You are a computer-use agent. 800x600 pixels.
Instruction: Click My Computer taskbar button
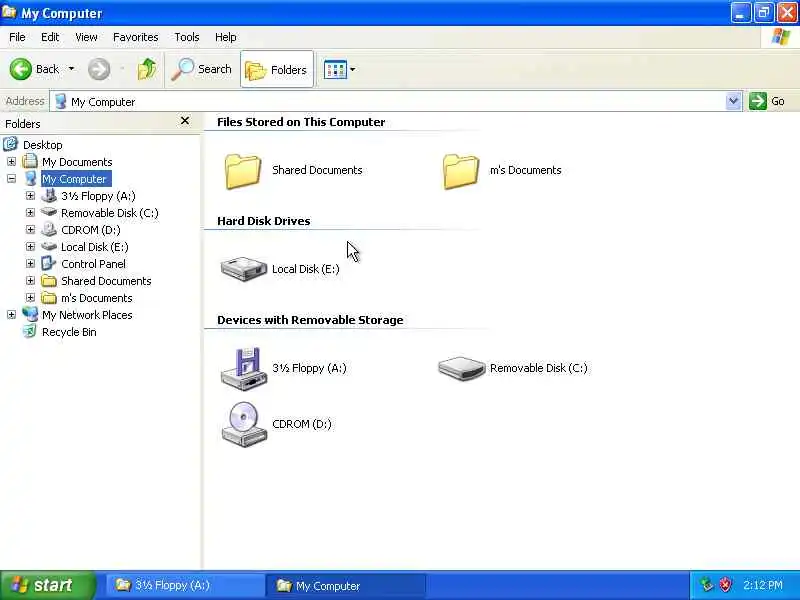pos(345,586)
